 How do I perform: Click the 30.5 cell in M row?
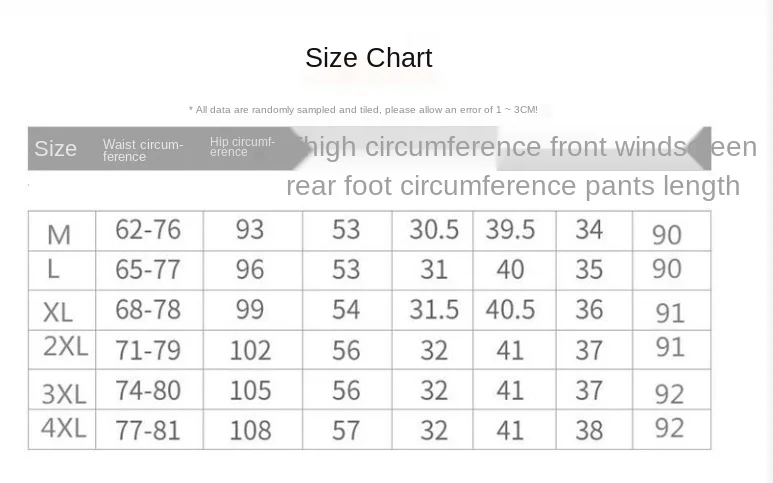click(x=433, y=230)
